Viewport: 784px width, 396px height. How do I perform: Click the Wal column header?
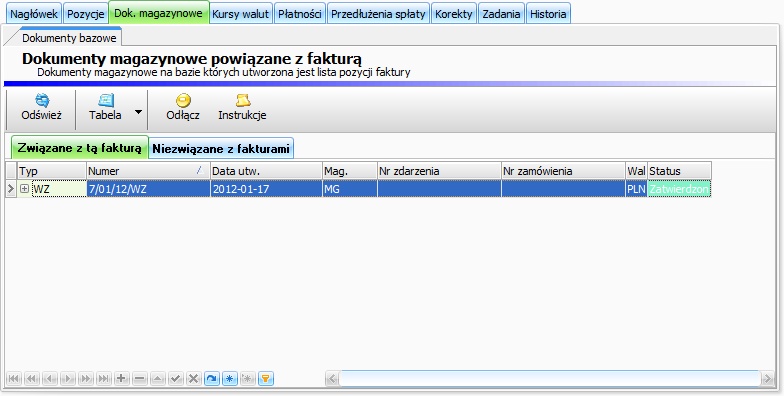pos(636,171)
